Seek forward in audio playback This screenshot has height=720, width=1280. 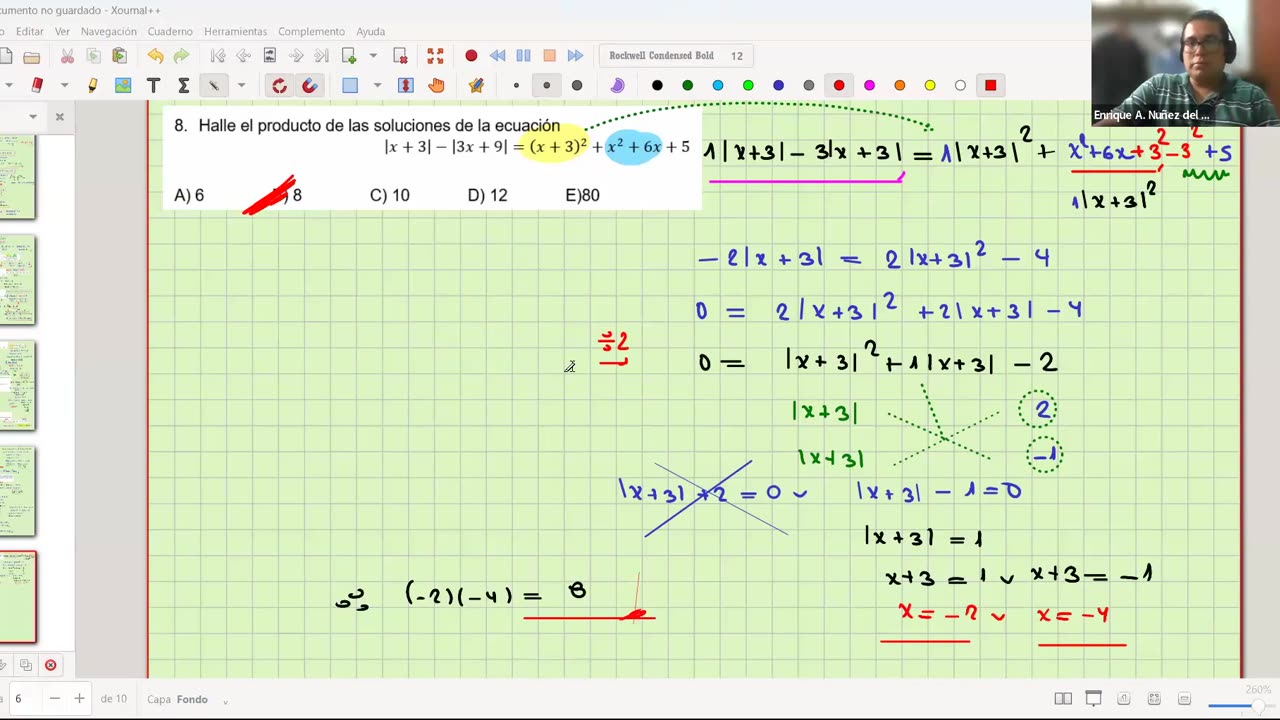[575, 56]
